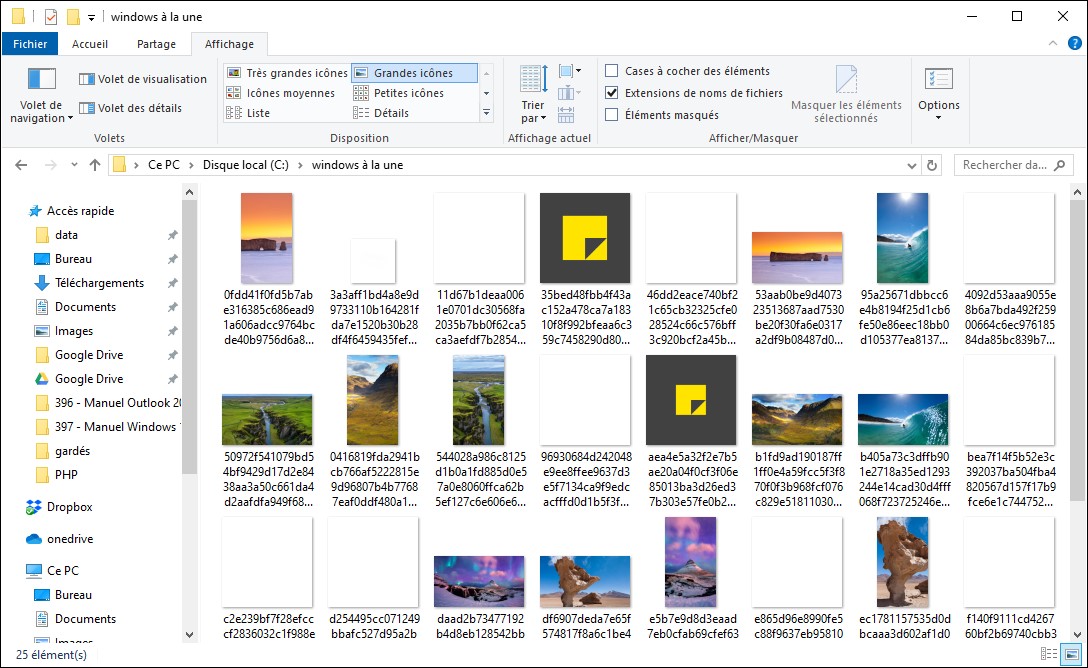Check the Éléments masqués box
Viewport: 1088px width, 668px height.
[x=612, y=115]
